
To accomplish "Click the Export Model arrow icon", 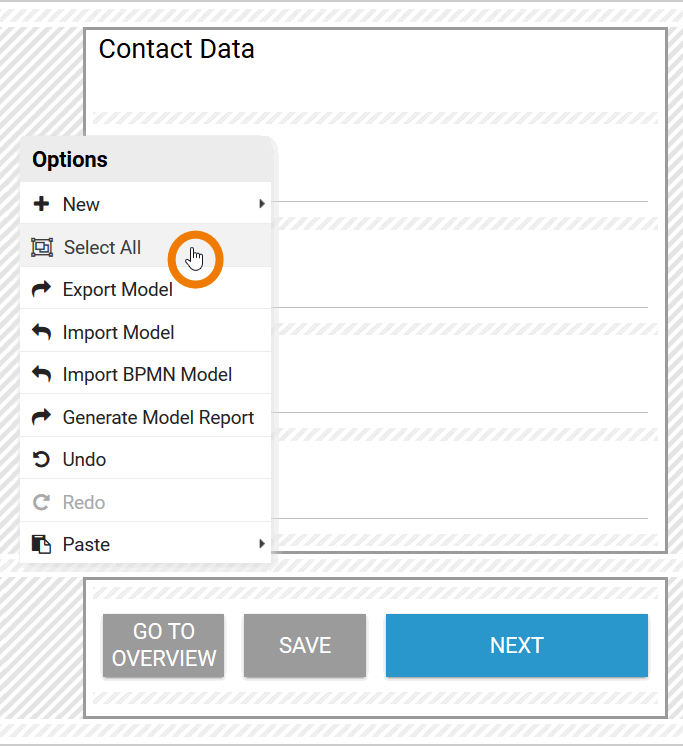I will tap(41, 290).
